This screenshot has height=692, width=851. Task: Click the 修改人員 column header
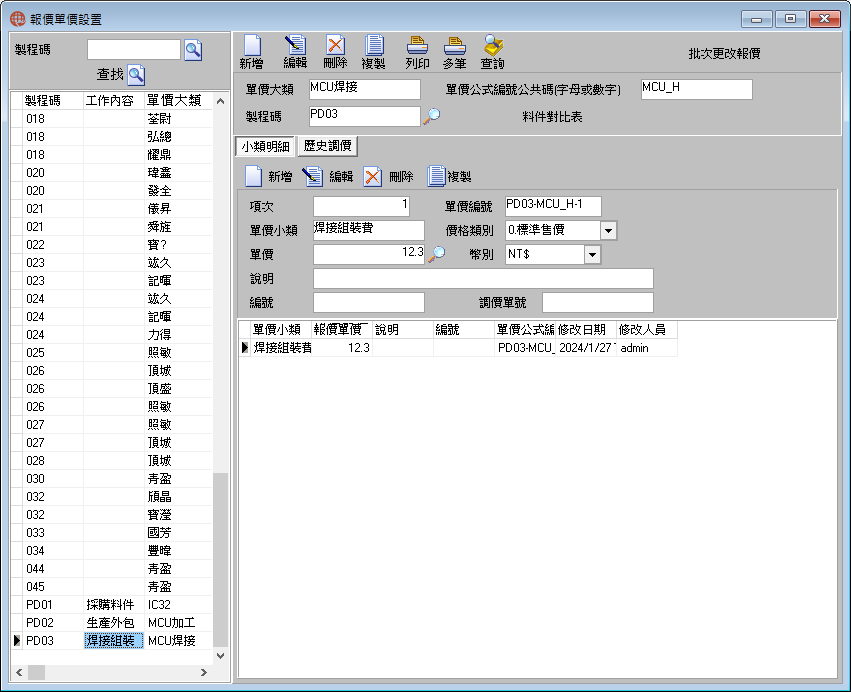pyautogui.click(x=646, y=329)
